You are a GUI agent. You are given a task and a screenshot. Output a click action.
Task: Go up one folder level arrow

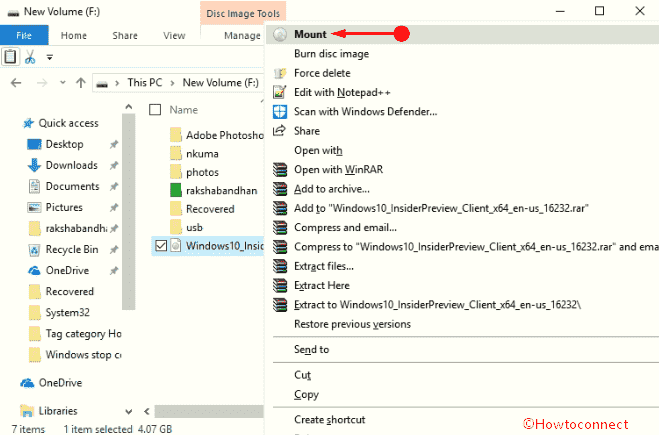tap(81, 83)
